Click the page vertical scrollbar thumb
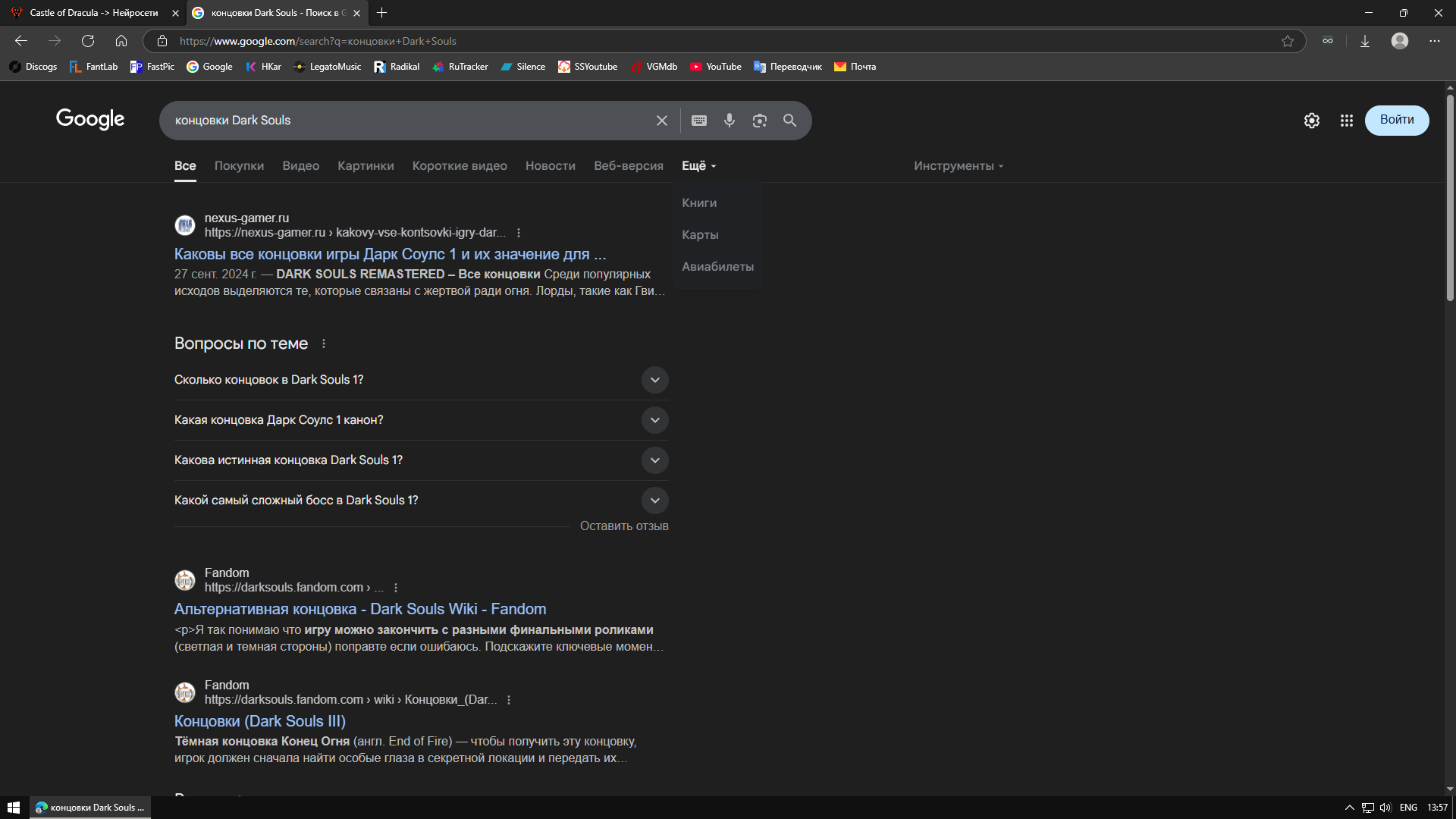The image size is (1456, 819). pos(1450,197)
